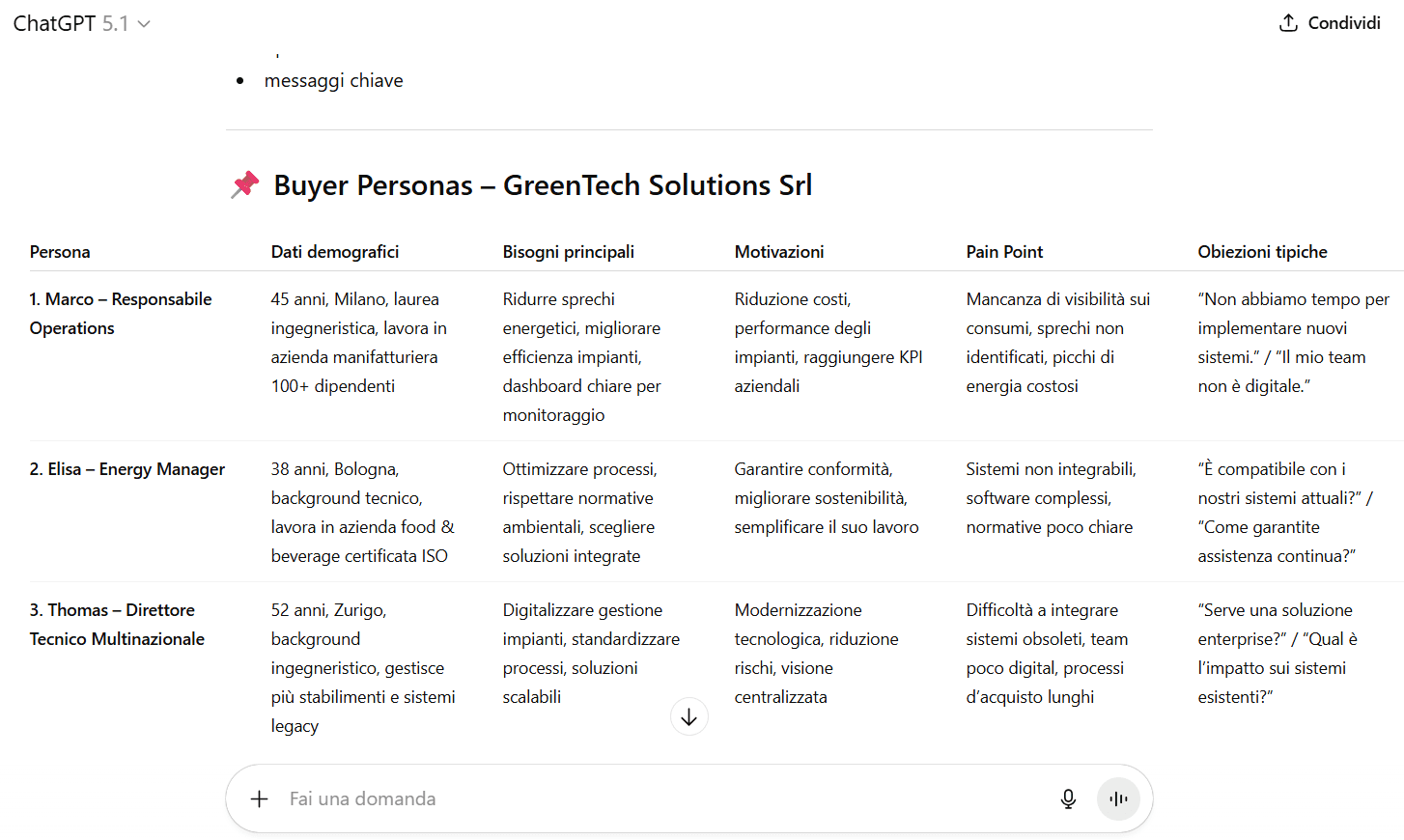
Task: Select the 'Elisa – Energy Manager' row label
Action: [x=127, y=469]
